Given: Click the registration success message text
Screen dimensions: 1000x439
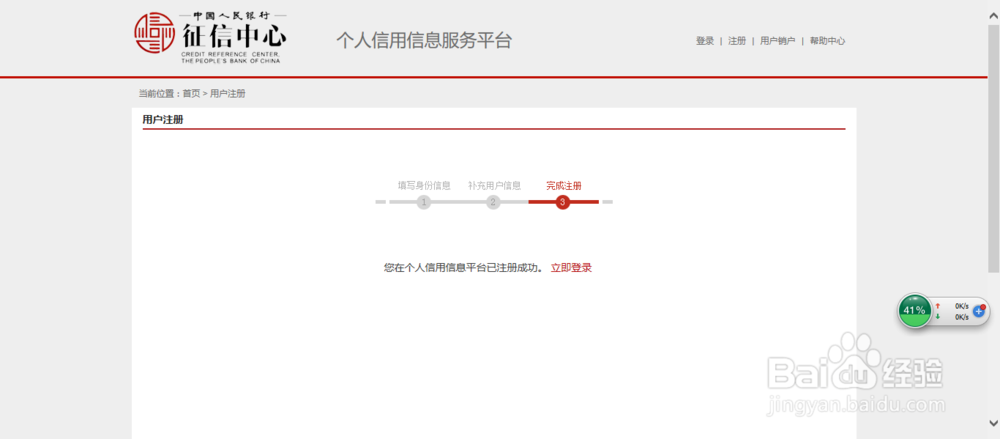Looking at the screenshot, I should point(464,268).
